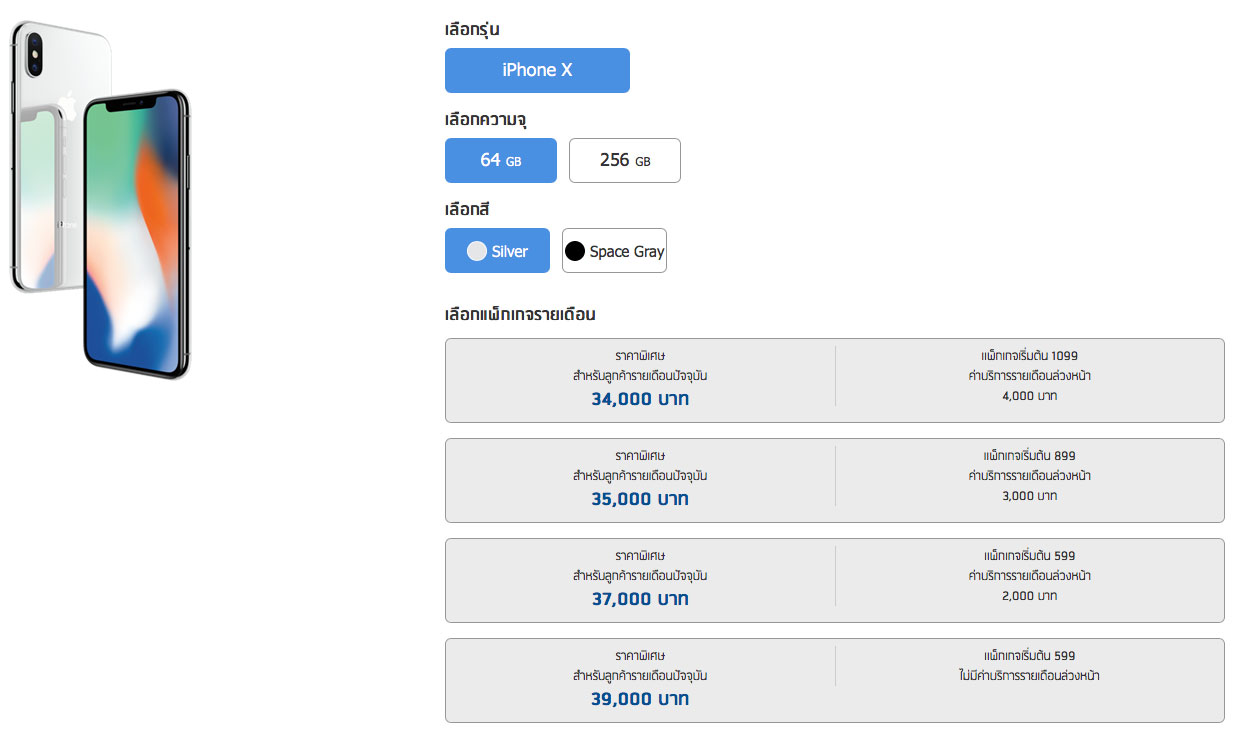Click the Apple logo on the phone back
Viewport: 1244px width, 737px height.
pyautogui.click(x=67, y=105)
